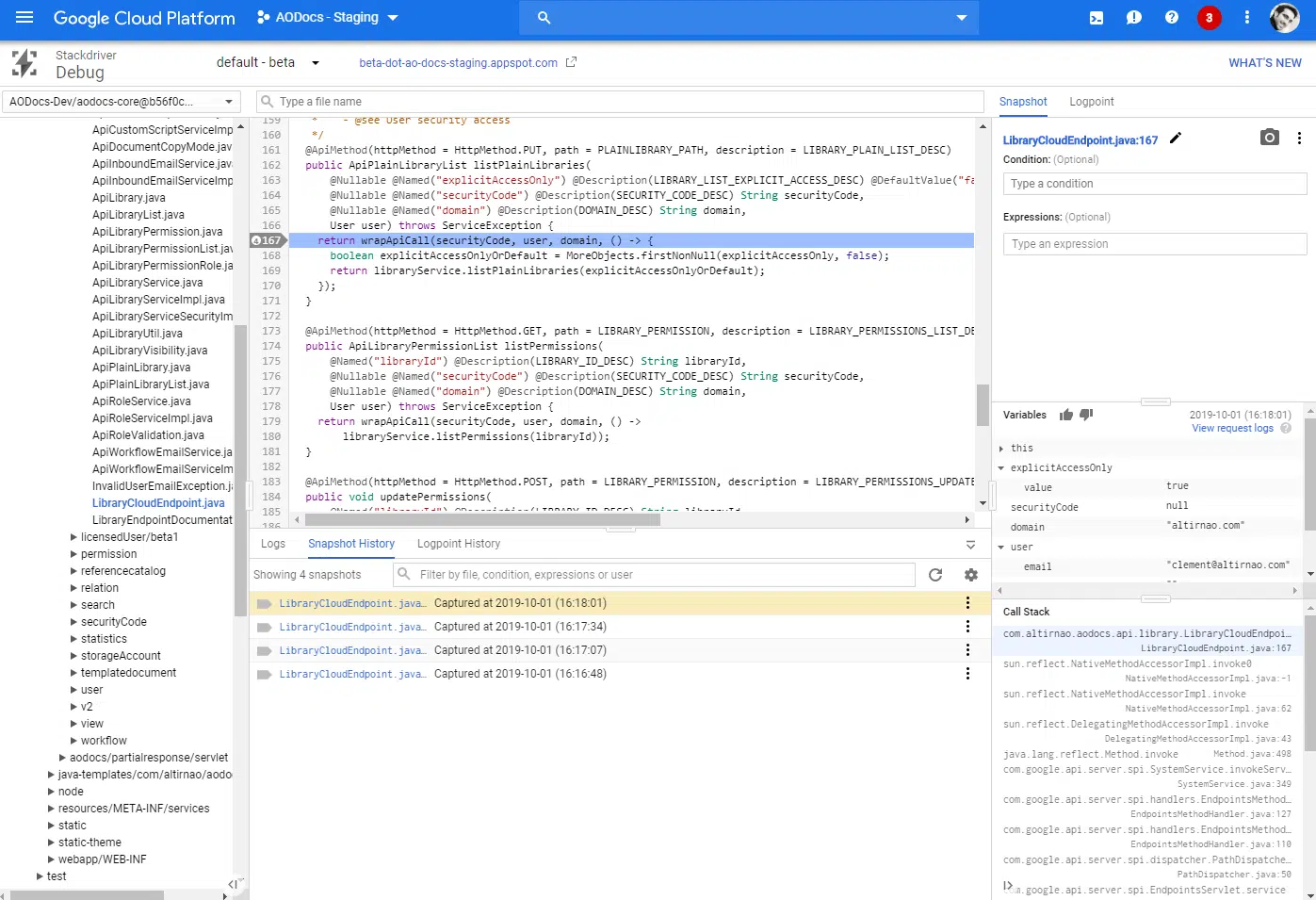Expand the test folder
Screen dimensions: 1316x900
click(41, 876)
